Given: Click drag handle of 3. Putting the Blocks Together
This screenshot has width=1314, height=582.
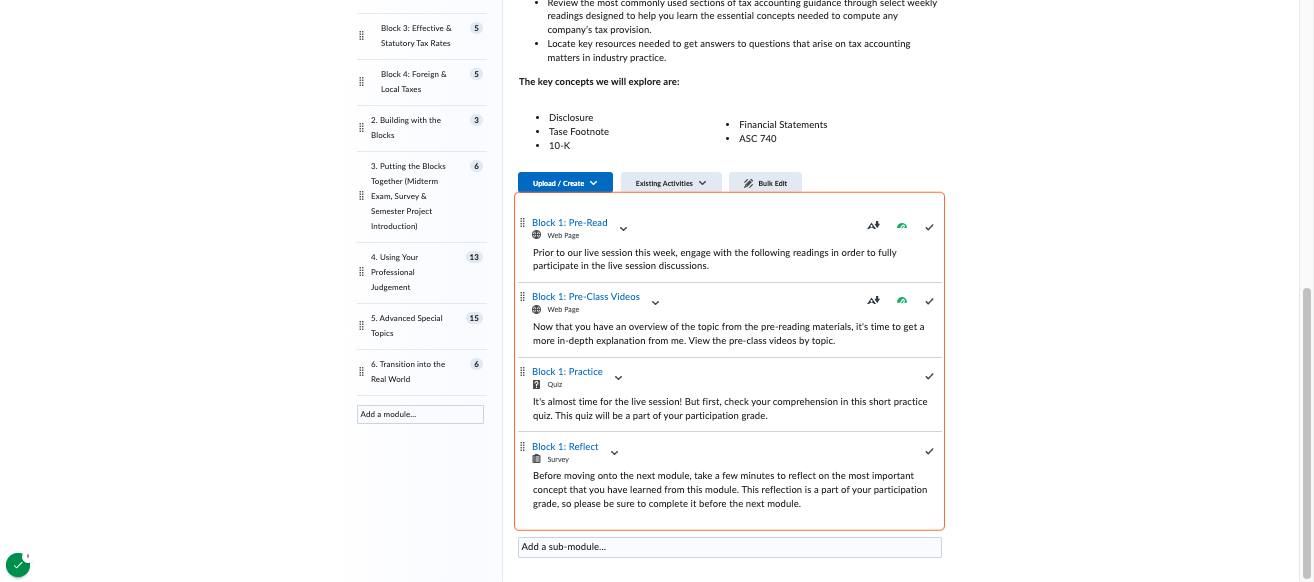Looking at the screenshot, I should (361, 196).
